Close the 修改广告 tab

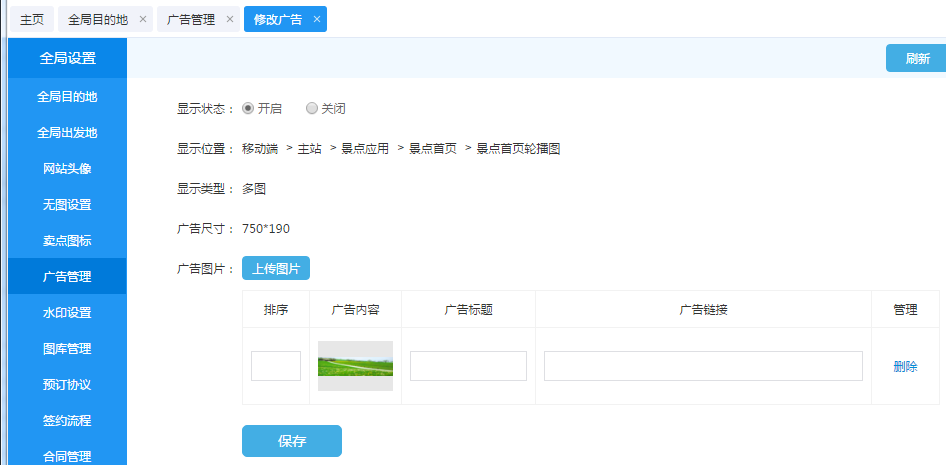317,20
